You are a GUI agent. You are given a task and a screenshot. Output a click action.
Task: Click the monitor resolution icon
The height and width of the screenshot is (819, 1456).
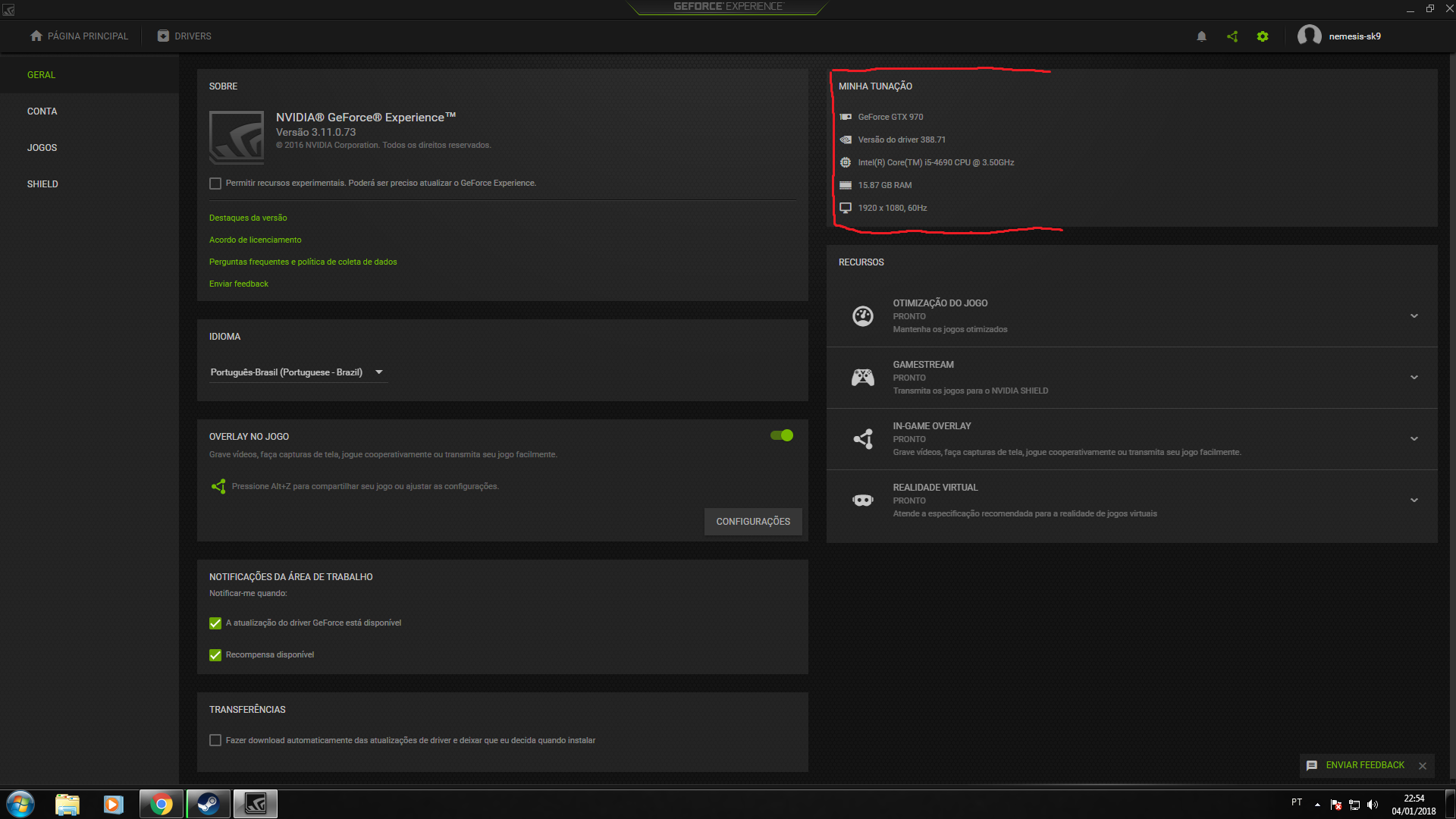coord(846,208)
